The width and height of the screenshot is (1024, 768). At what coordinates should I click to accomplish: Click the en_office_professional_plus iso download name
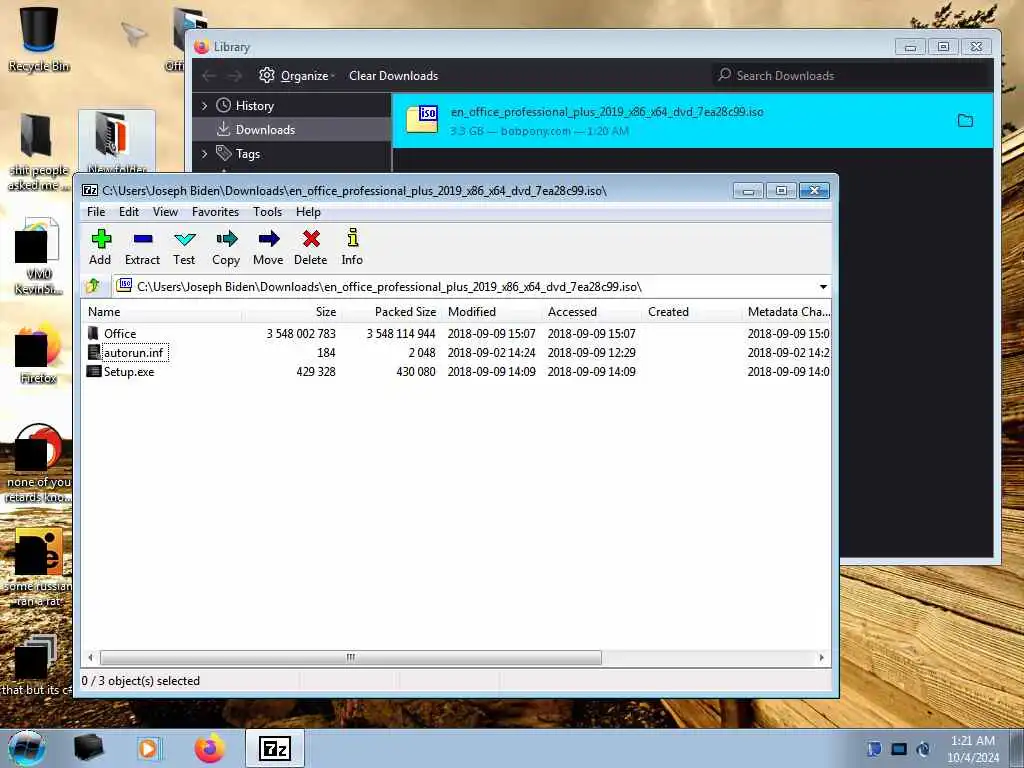607,112
